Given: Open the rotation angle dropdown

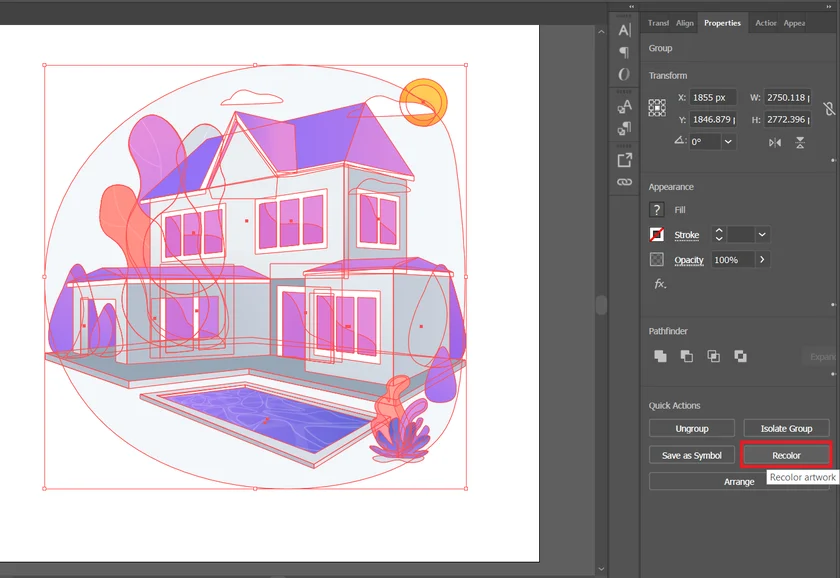Looking at the screenshot, I should click(727, 142).
